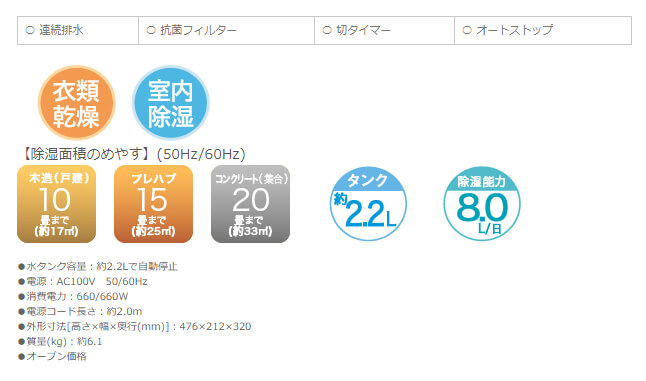The width and height of the screenshot is (646, 381).
Task: Click the blue 室内除湿 circle badge
Action: click(171, 103)
